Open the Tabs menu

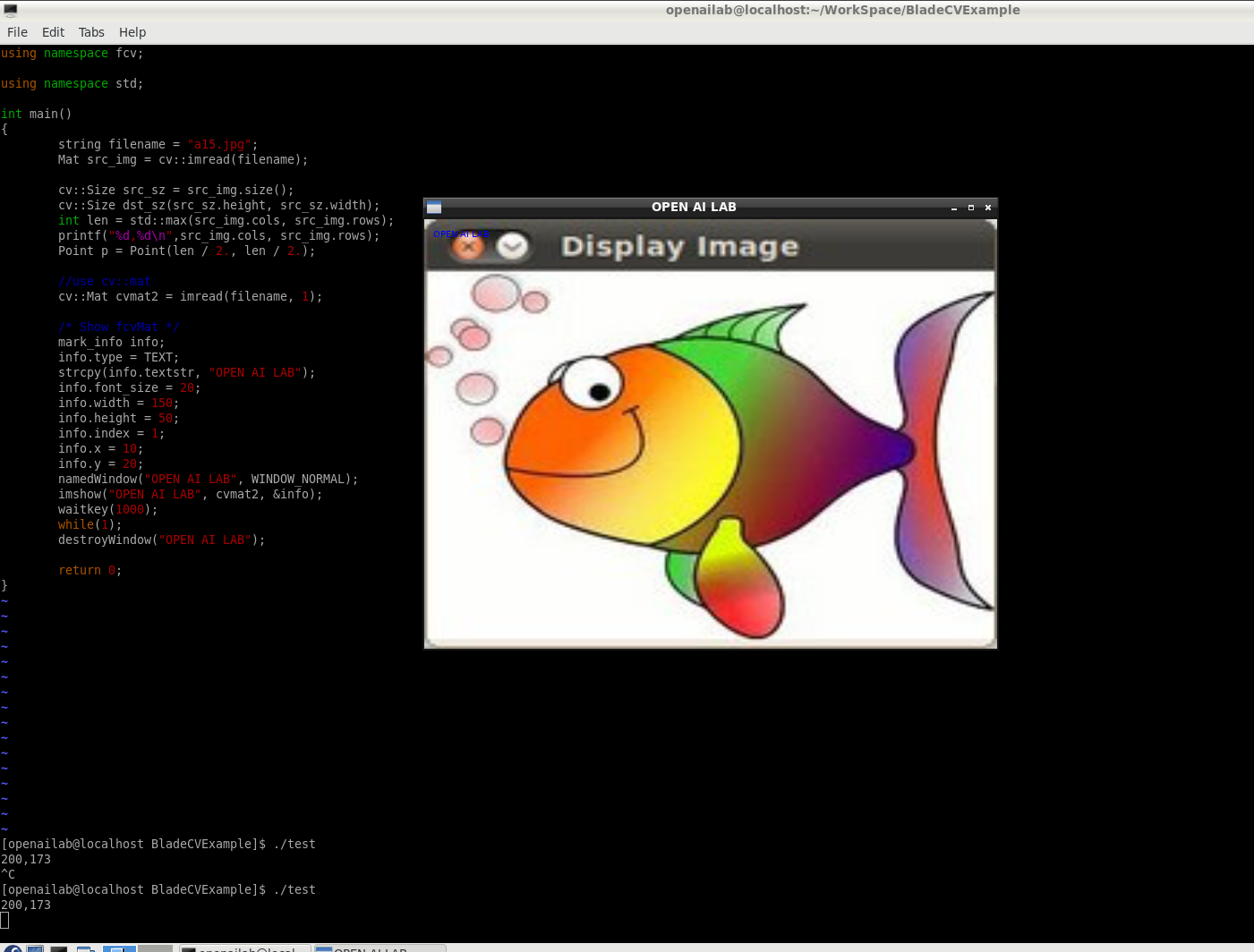pyautogui.click(x=91, y=32)
